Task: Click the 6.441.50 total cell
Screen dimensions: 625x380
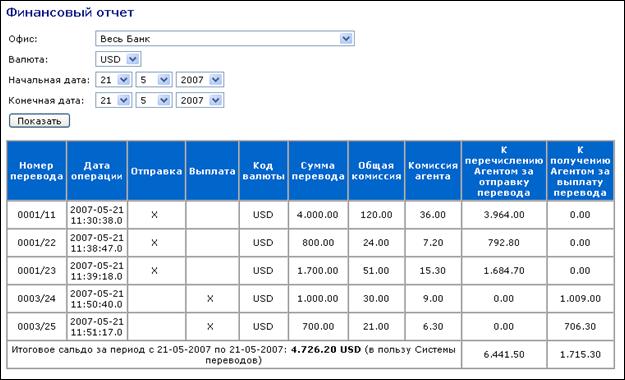Action: [x=504, y=354]
